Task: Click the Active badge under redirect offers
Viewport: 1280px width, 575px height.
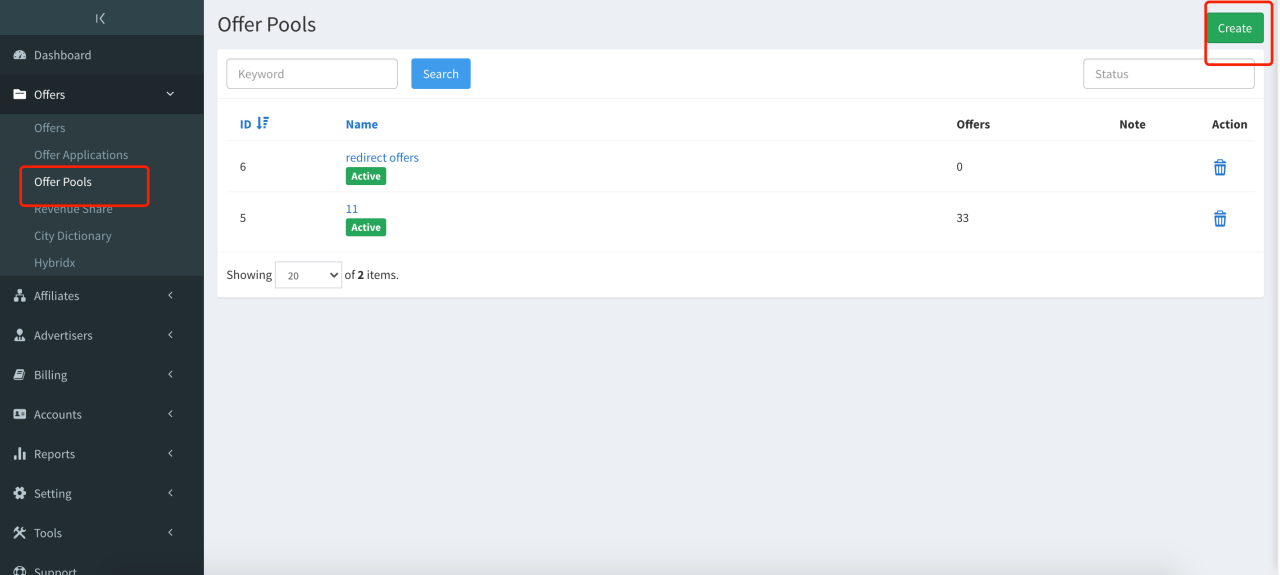Action: 366,176
